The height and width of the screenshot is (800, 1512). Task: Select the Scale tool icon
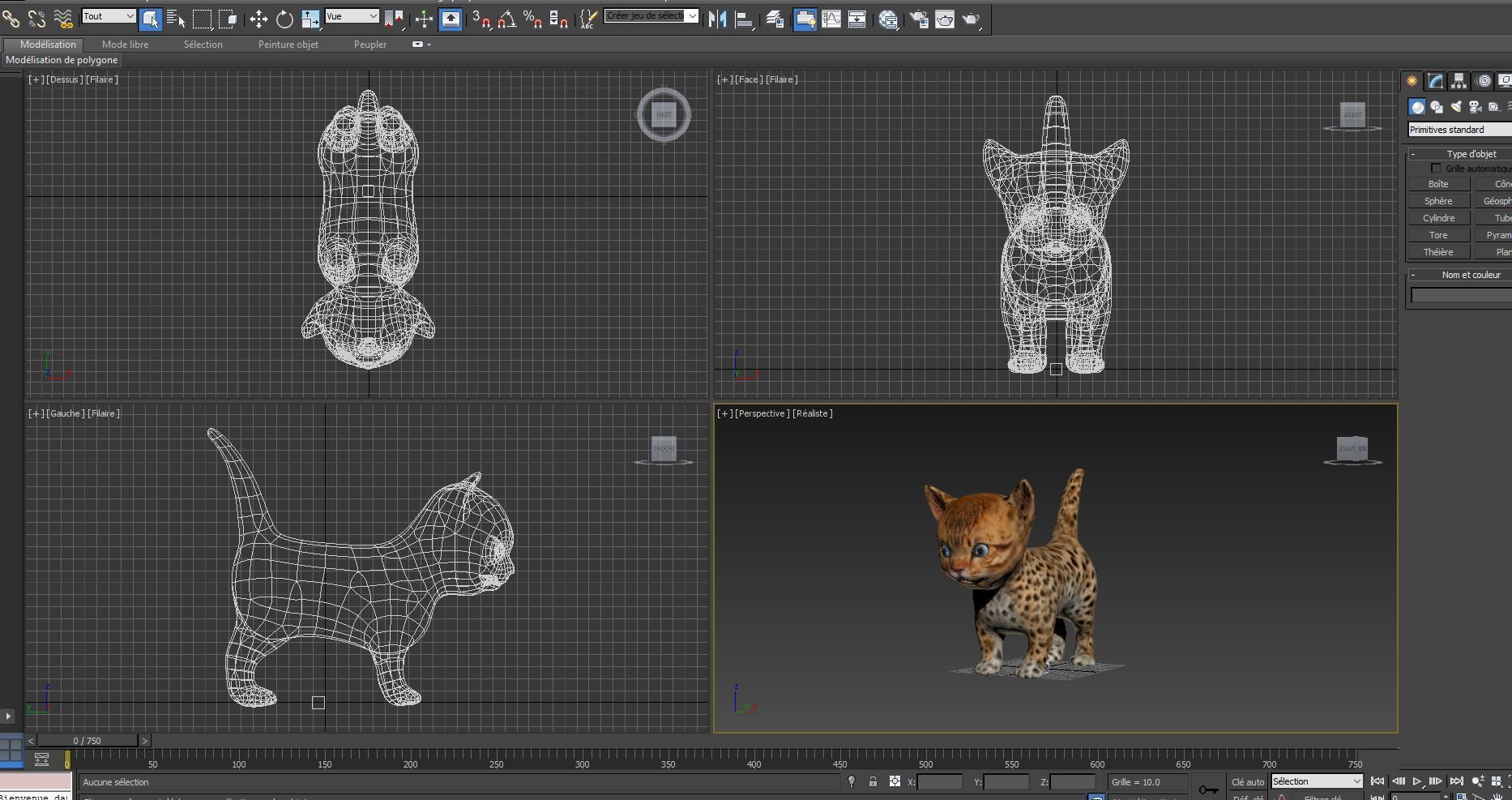point(310,19)
